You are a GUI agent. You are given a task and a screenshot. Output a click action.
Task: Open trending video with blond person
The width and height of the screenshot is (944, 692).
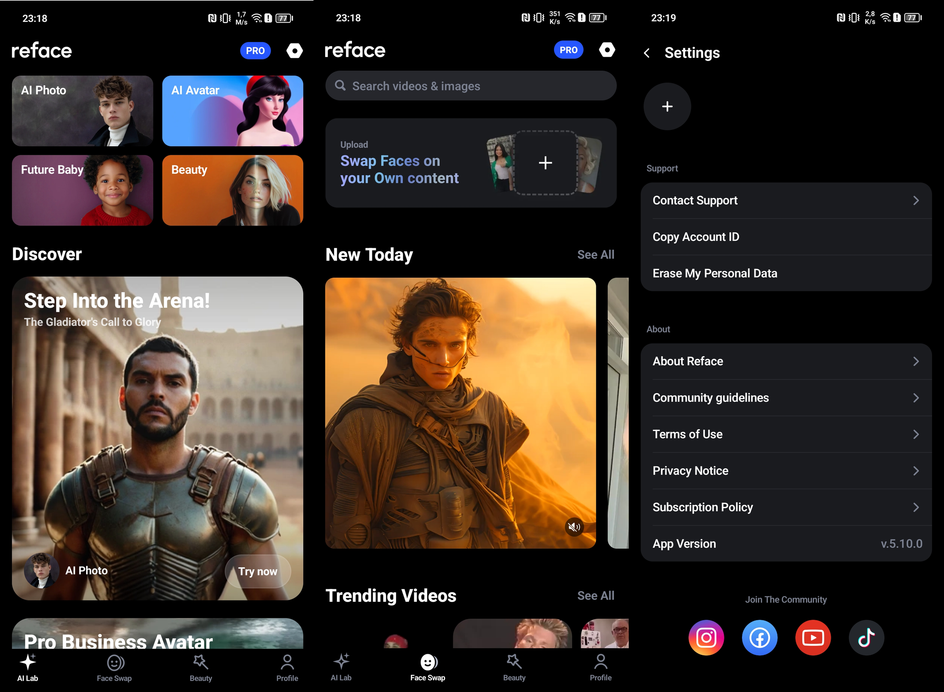(x=512, y=634)
